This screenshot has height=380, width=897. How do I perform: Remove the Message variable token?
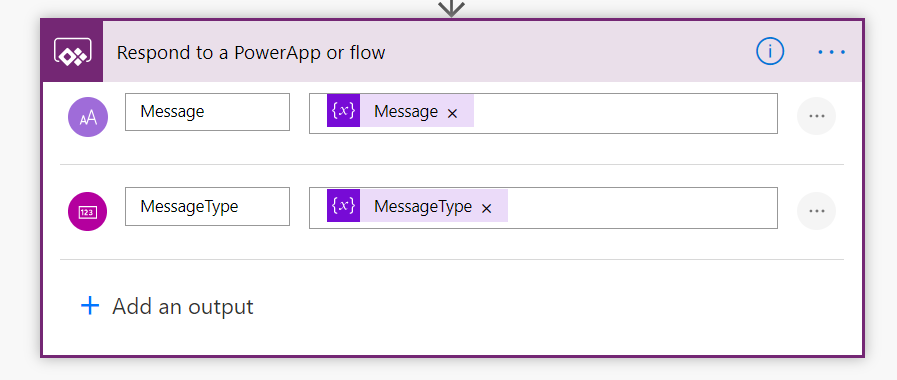[x=452, y=113]
